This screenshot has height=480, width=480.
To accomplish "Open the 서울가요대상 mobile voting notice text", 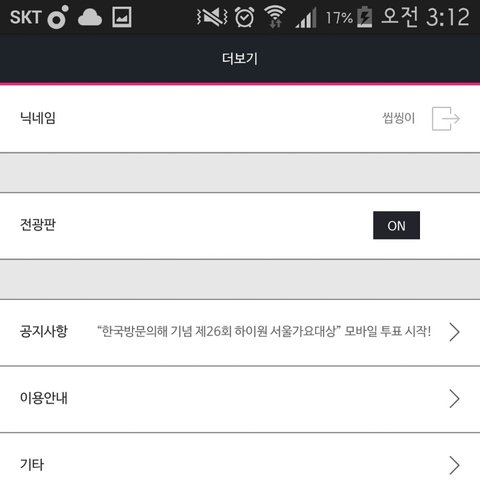I will [x=264, y=331].
